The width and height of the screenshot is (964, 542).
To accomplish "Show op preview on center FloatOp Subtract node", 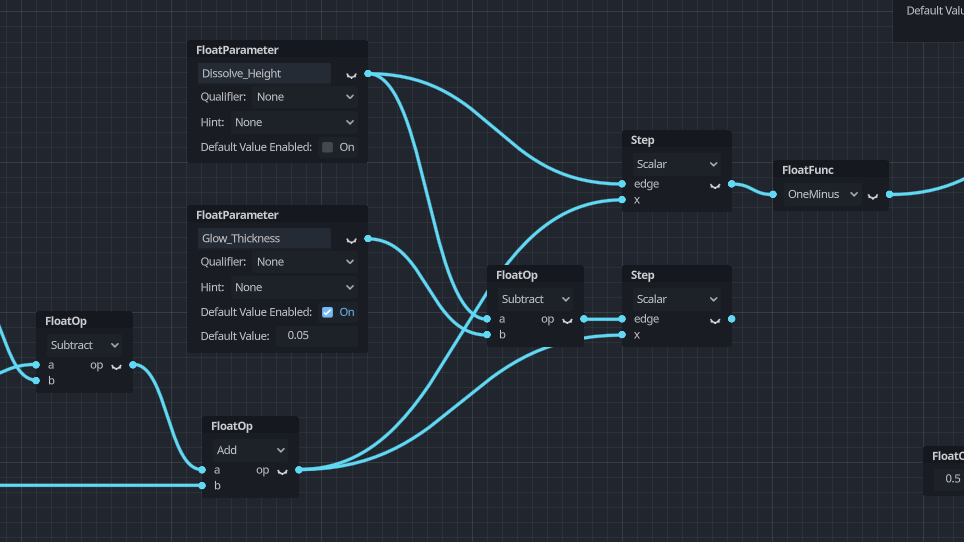I will tap(567, 321).
